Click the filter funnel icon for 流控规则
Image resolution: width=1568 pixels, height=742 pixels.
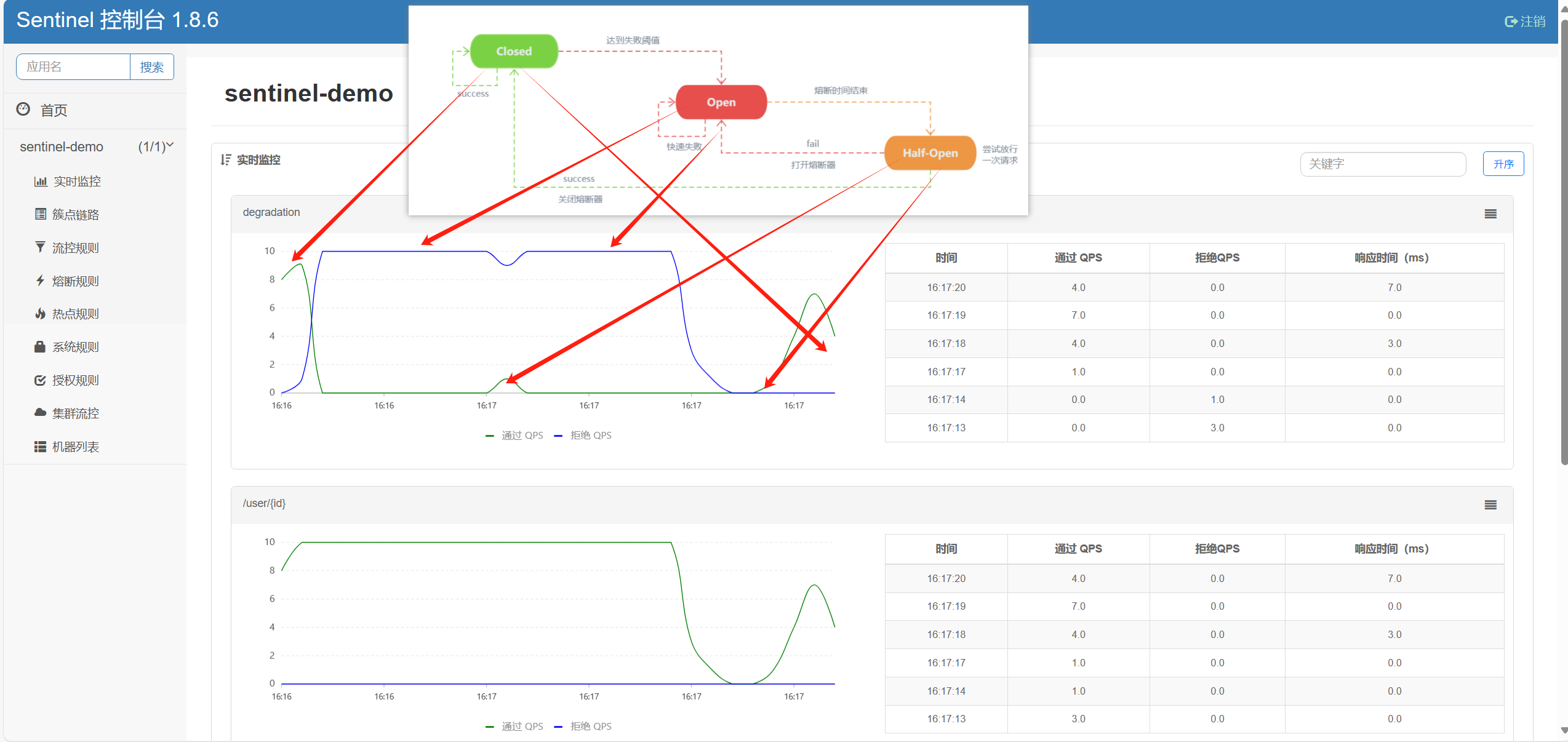pyautogui.click(x=41, y=247)
